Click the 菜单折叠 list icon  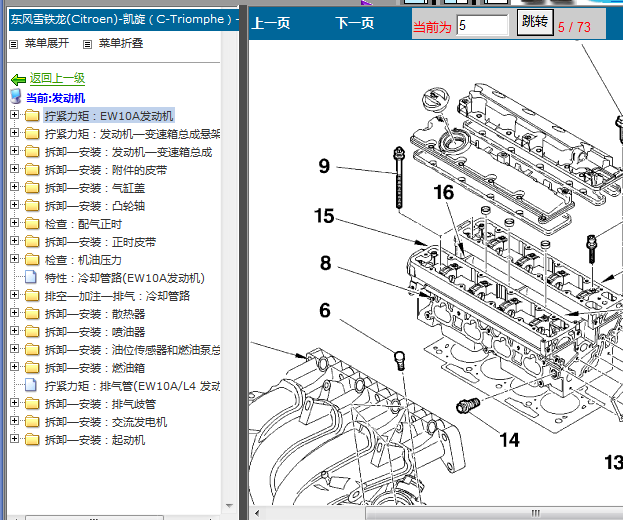[x=87, y=44]
